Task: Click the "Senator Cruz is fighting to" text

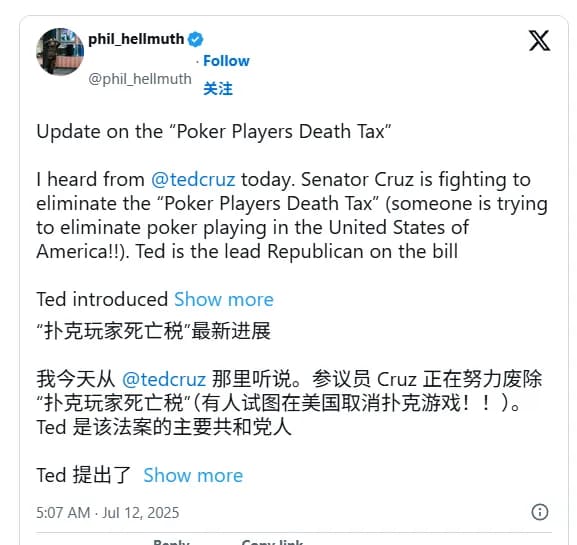Action: (416, 180)
